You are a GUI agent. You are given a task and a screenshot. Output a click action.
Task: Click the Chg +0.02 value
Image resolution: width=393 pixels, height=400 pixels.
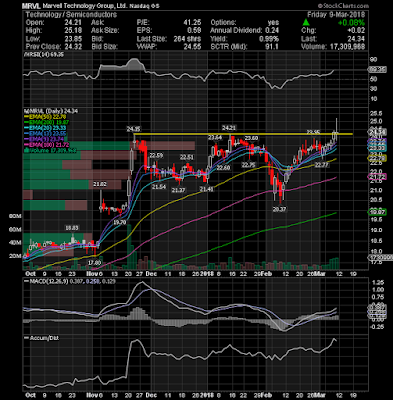356,31
